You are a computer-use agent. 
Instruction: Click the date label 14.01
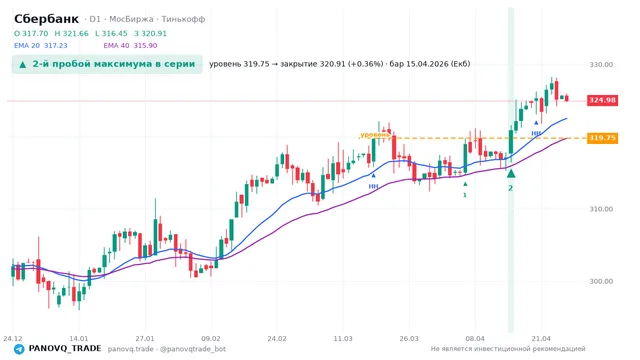[x=79, y=338]
